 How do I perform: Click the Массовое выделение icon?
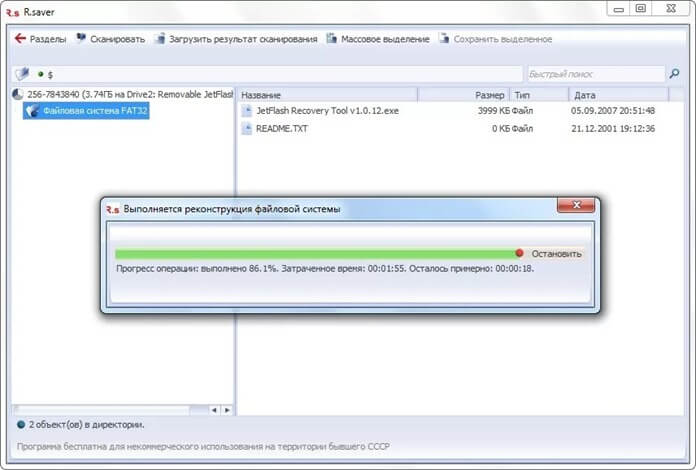331,39
